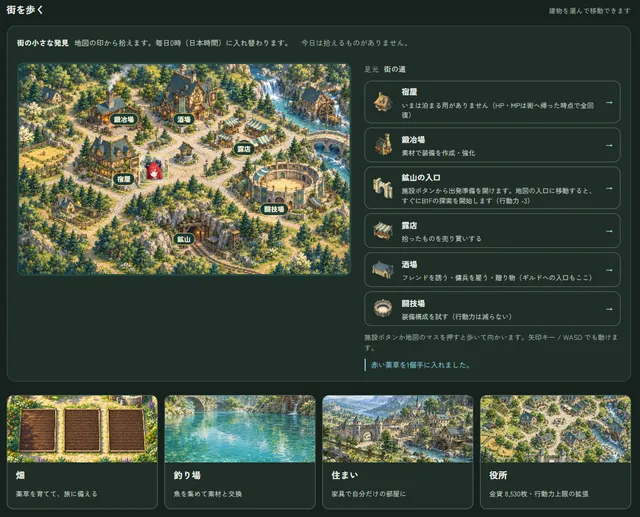The image size is (640, 517).
Task: Click the stone bridge on the map
Action: pos(329,142)
